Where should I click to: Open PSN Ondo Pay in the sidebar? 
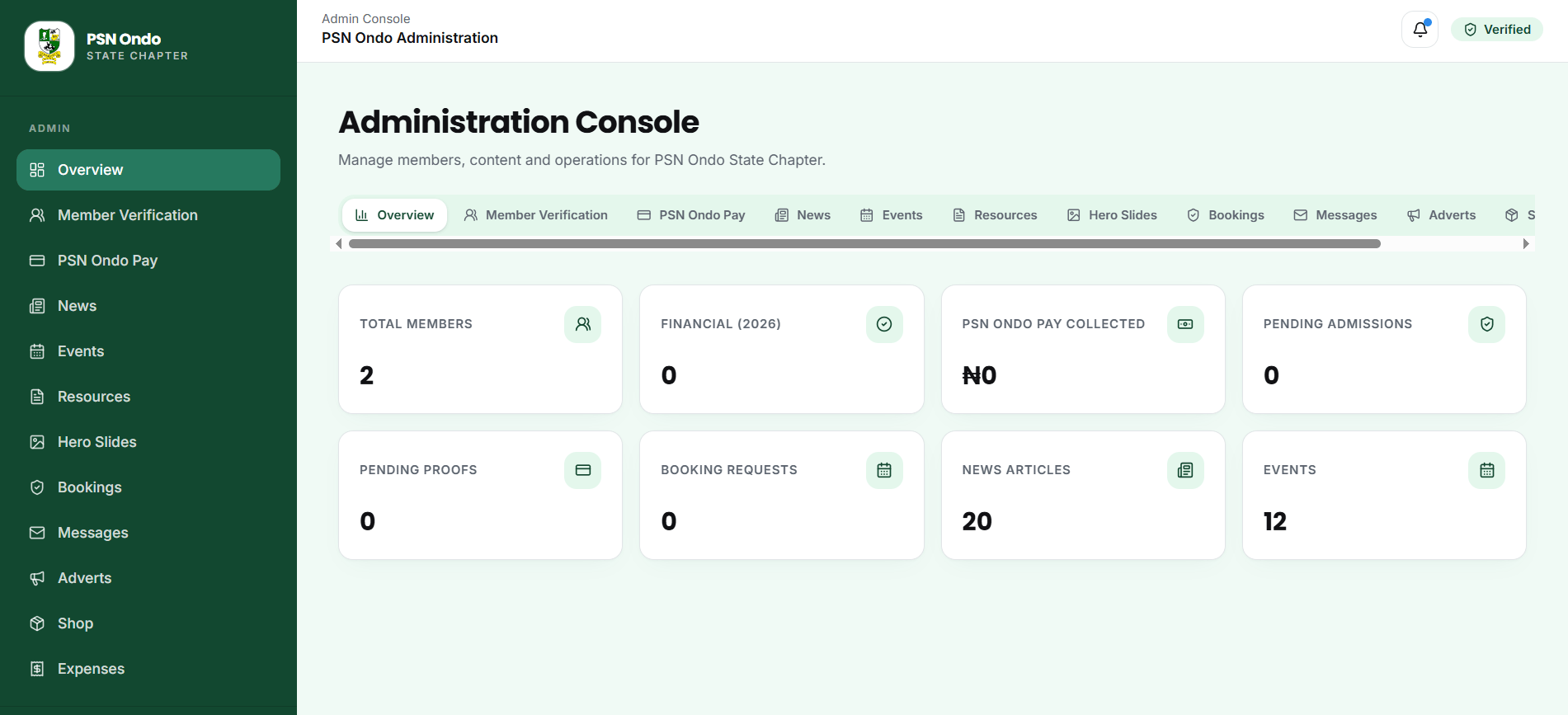click(148, 261)
